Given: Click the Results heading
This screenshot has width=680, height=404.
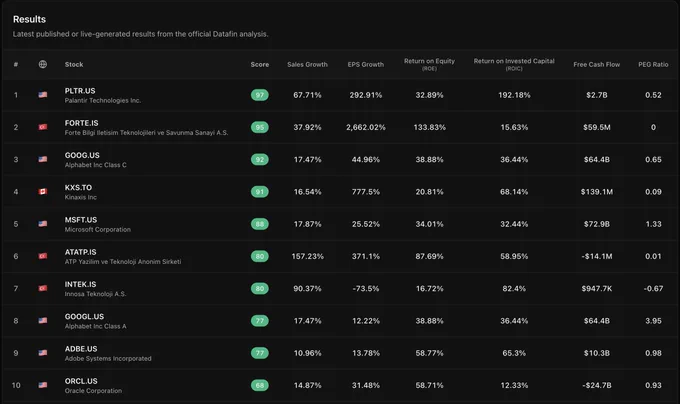Looking at the screenshot, I should click(29, 19).
